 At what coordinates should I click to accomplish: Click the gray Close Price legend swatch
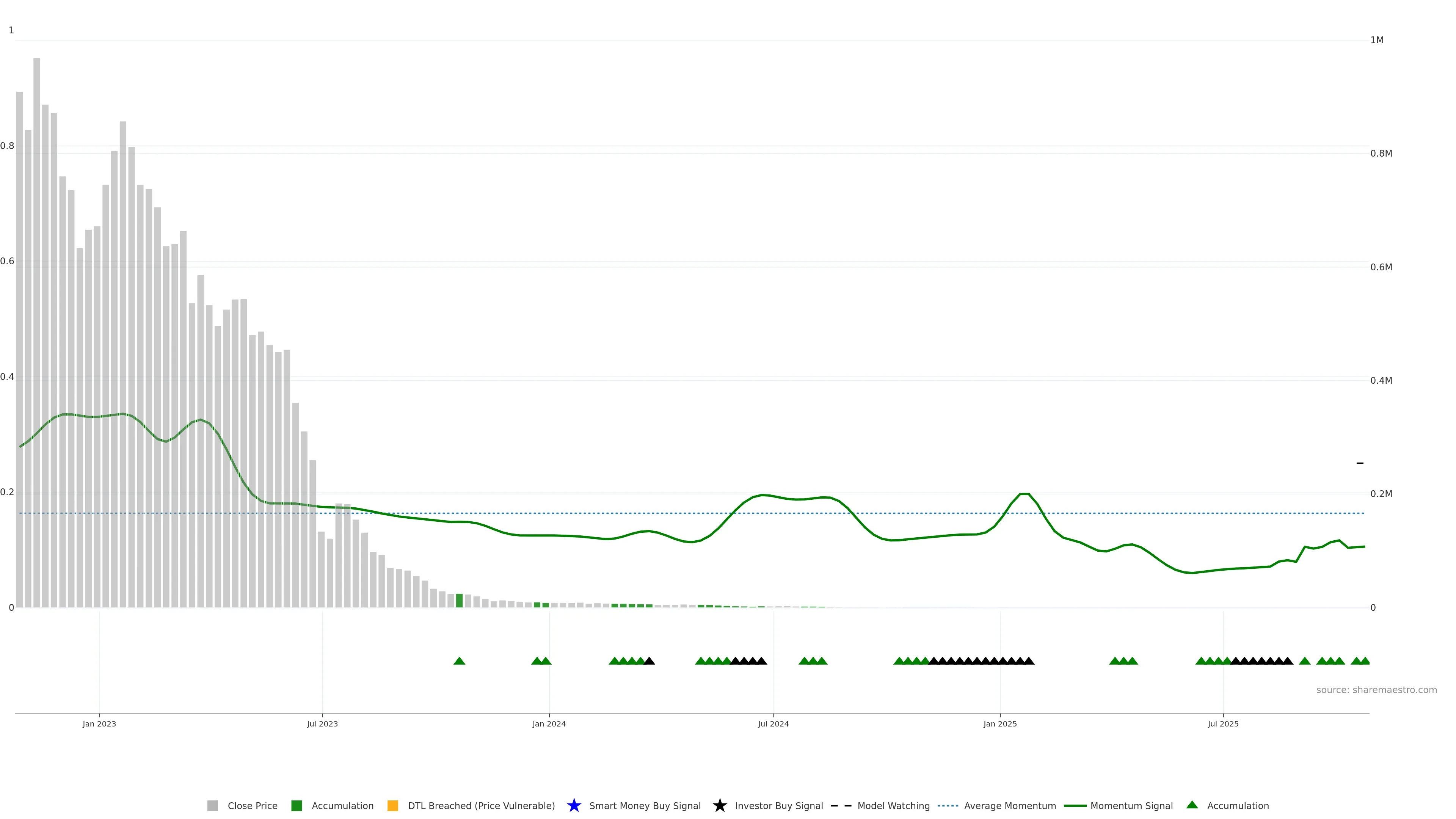pyautogui.click(x=212, y=805)
